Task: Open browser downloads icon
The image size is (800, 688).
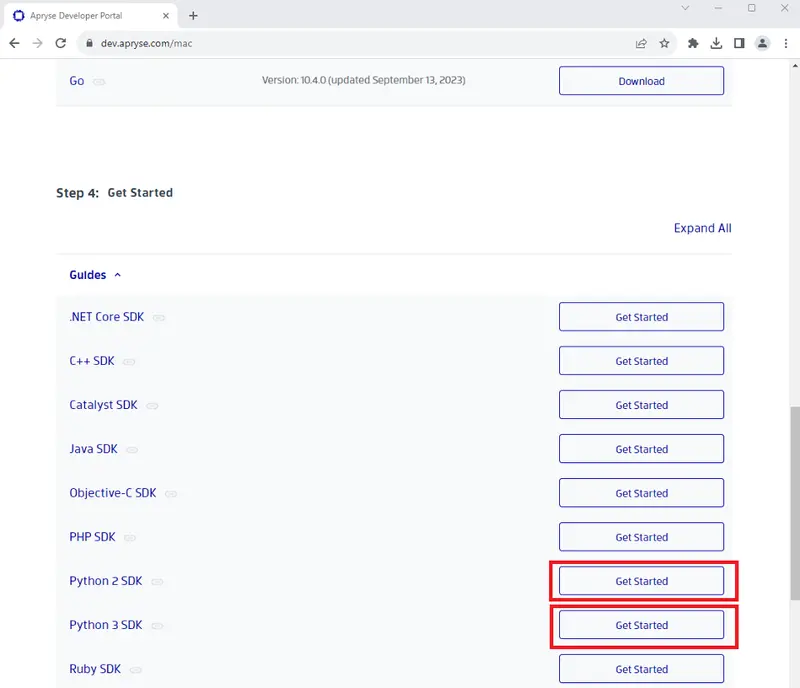Action: tap(716, 43)
